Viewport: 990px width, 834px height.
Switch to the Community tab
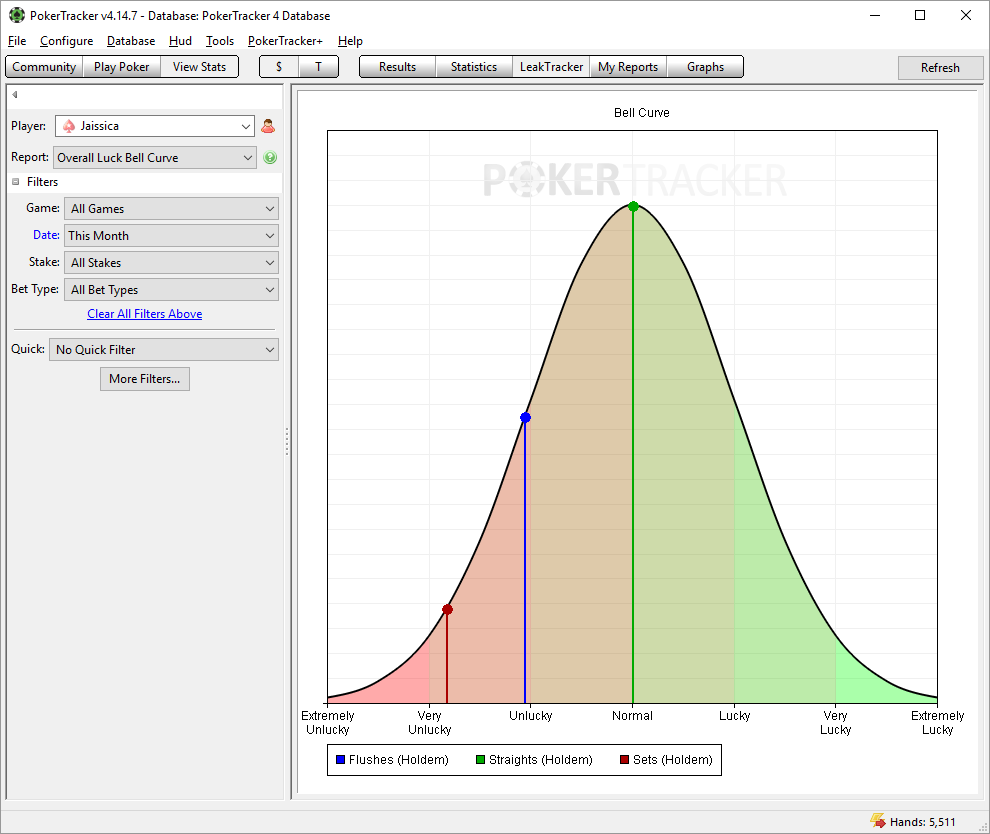(44, 67)
